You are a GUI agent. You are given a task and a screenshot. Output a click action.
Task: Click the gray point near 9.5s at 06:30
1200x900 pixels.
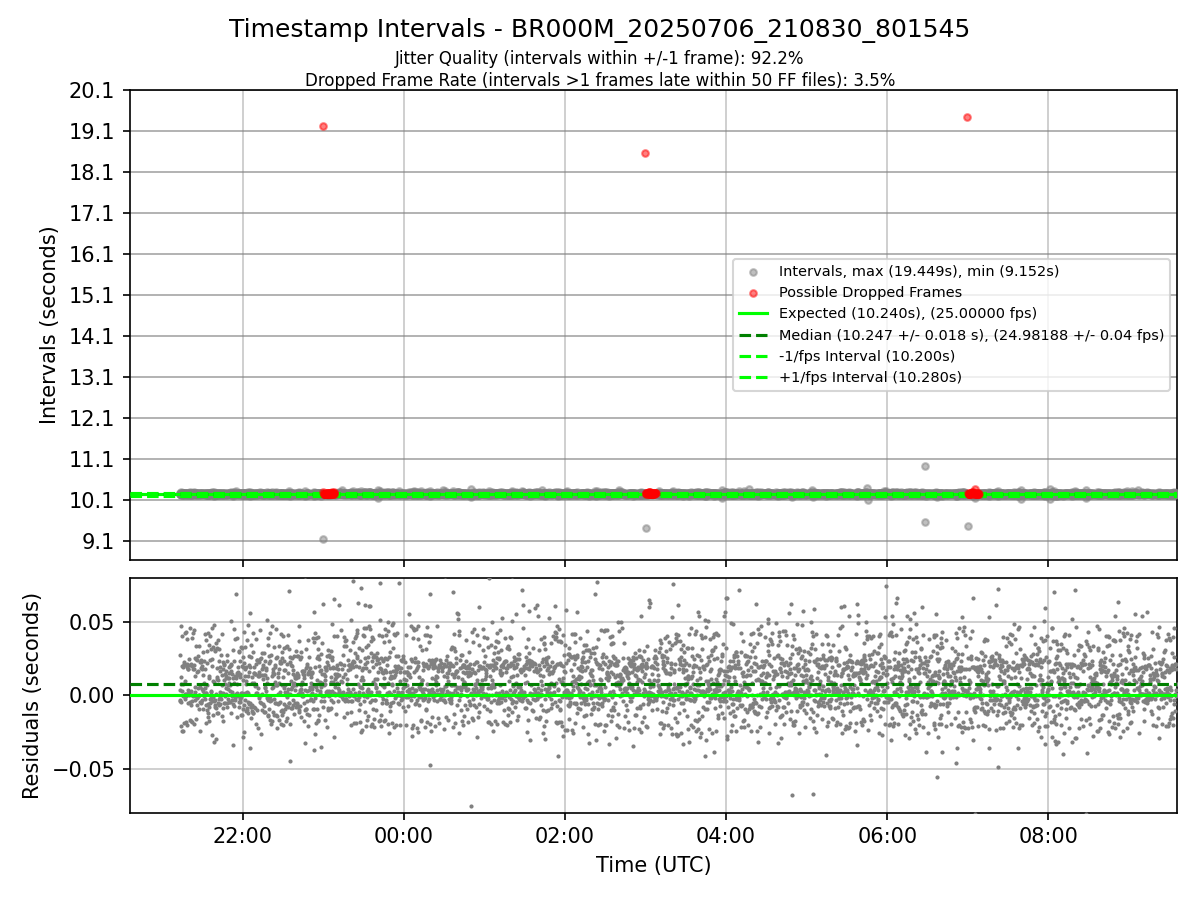925,522
